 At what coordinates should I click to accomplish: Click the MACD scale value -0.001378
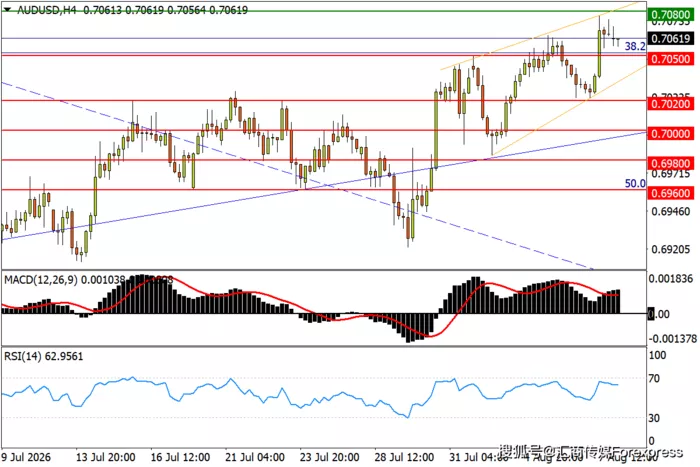(x=672, y=338)
